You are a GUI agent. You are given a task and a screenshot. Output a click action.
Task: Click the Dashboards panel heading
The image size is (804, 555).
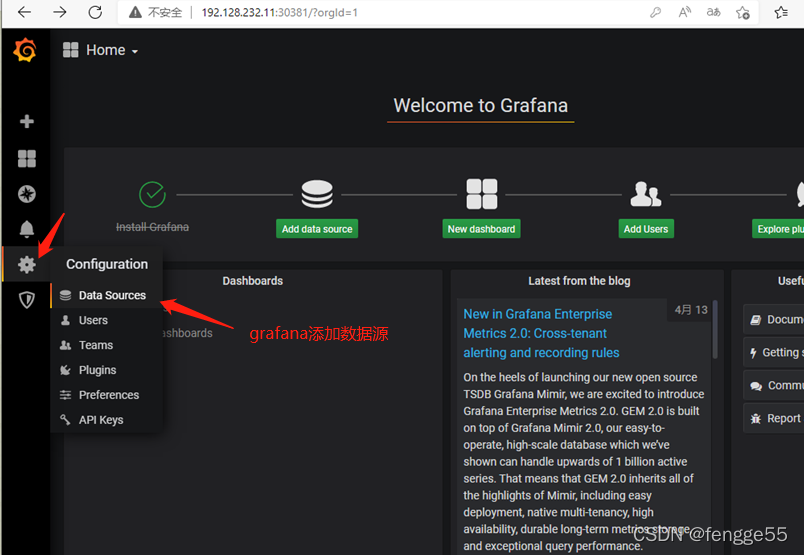253,281
